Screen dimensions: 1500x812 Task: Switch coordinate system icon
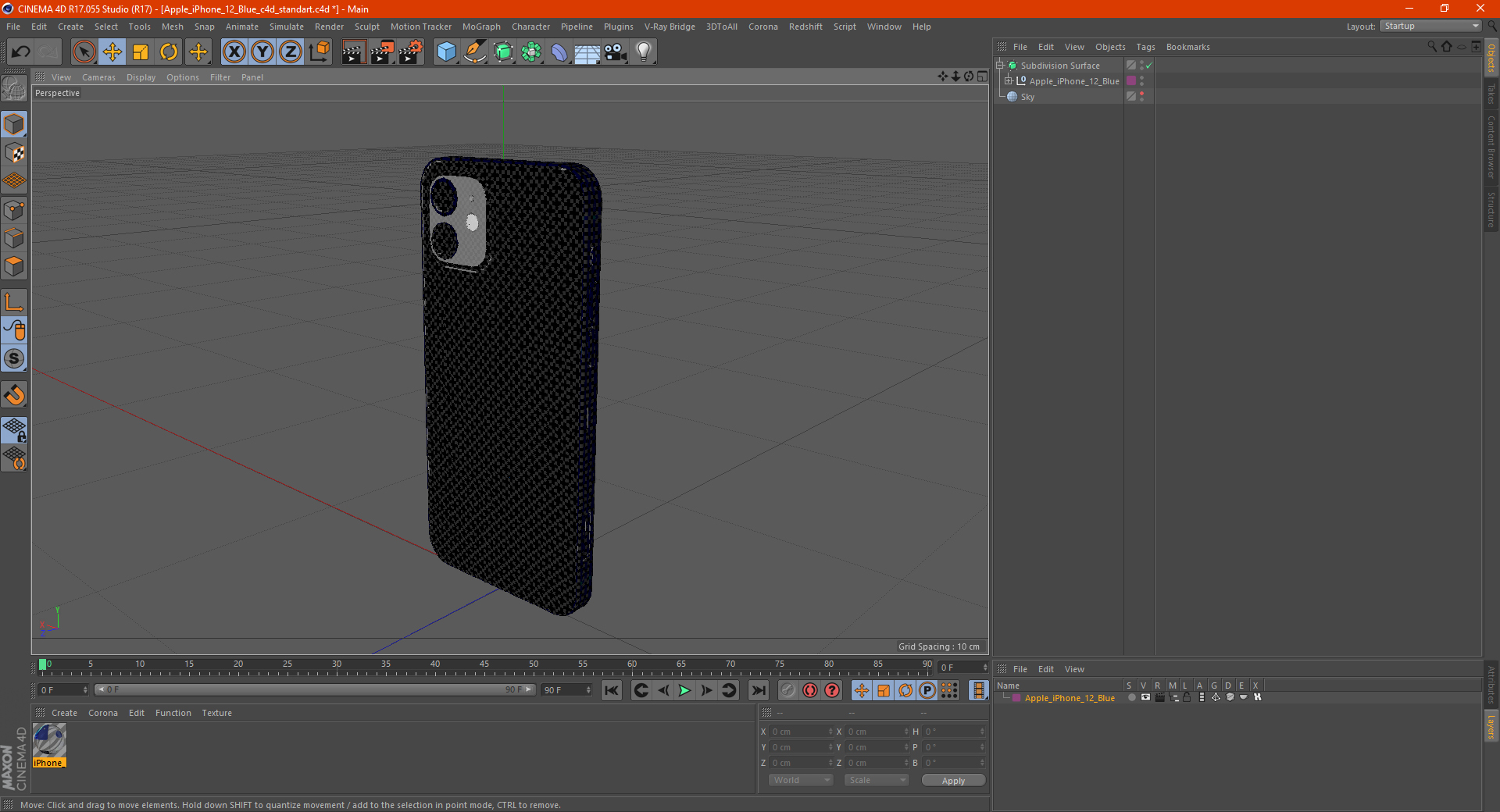click(319, 52)
